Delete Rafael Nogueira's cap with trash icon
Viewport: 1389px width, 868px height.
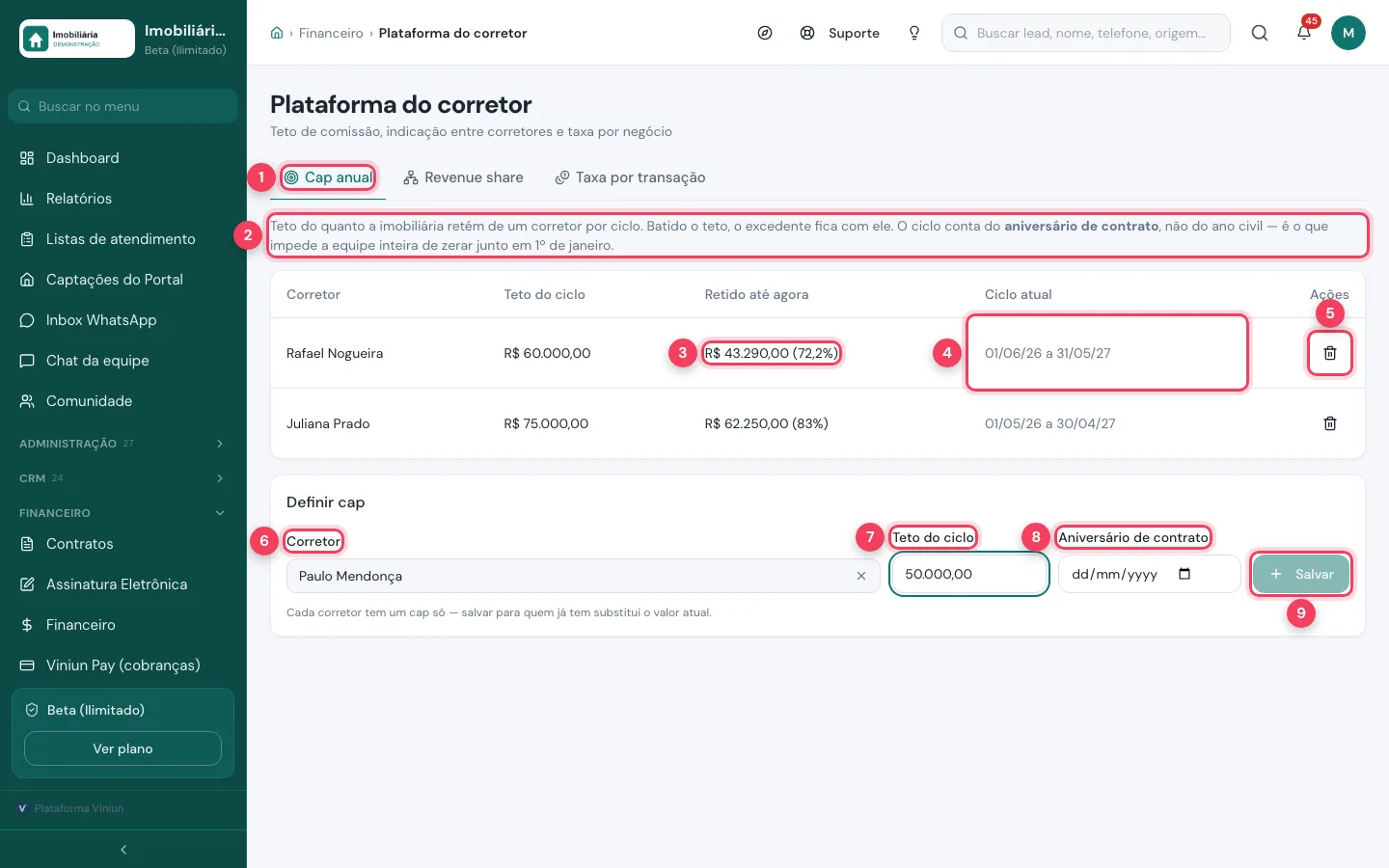coord(1329,353)
